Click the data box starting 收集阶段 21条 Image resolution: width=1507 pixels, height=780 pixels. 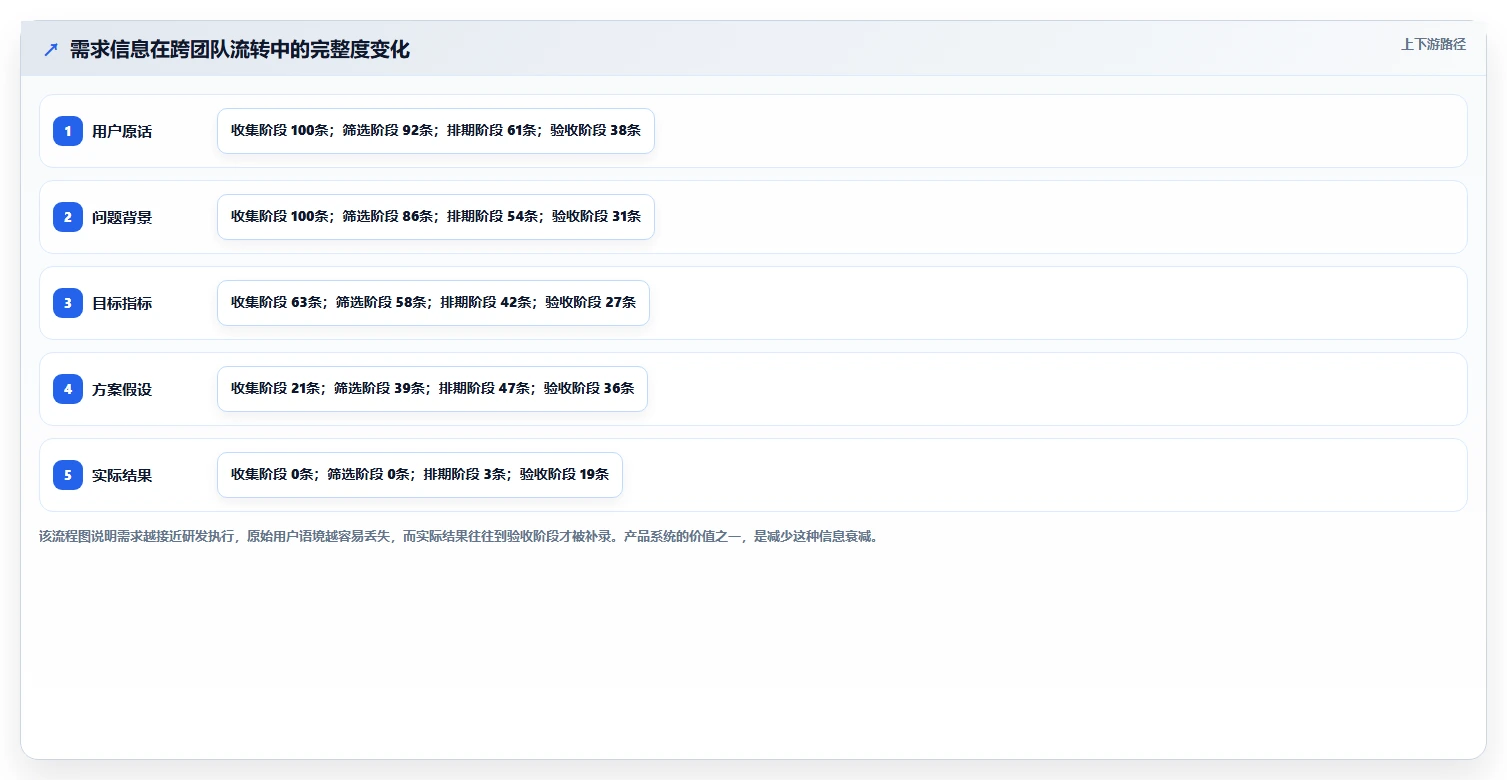pyautogui.click(x=432, y=389)
